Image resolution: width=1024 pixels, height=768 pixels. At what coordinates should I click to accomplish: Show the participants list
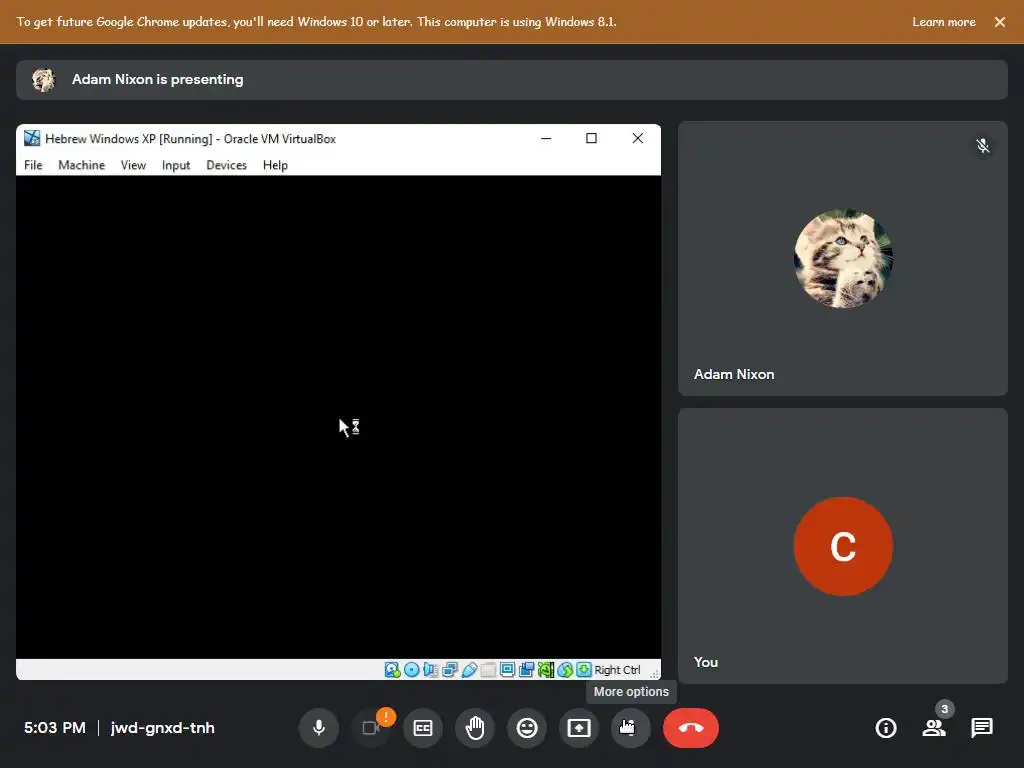(x=934, y=728)
